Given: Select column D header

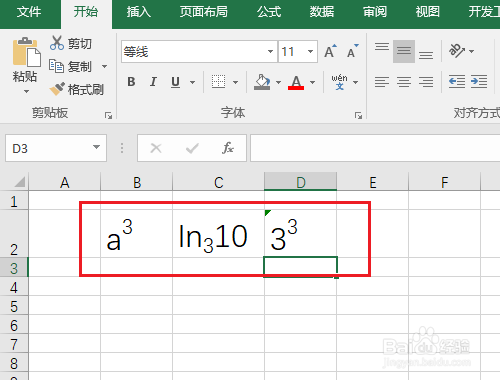Looking at the screenshot, I should point(301,182).
